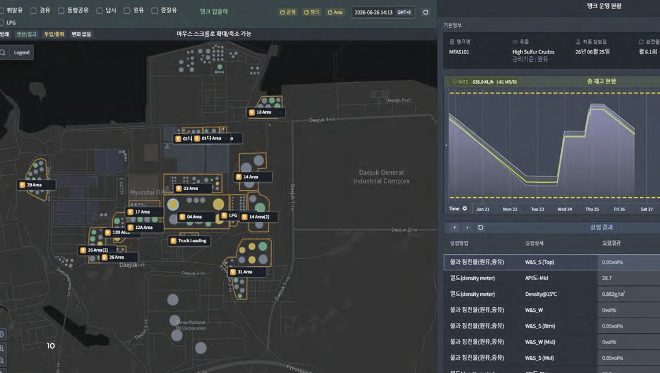The height and width of the screenshot is (373, 660).
Task: Click the 14 Area map pin icon
Action: click(239, 177)
